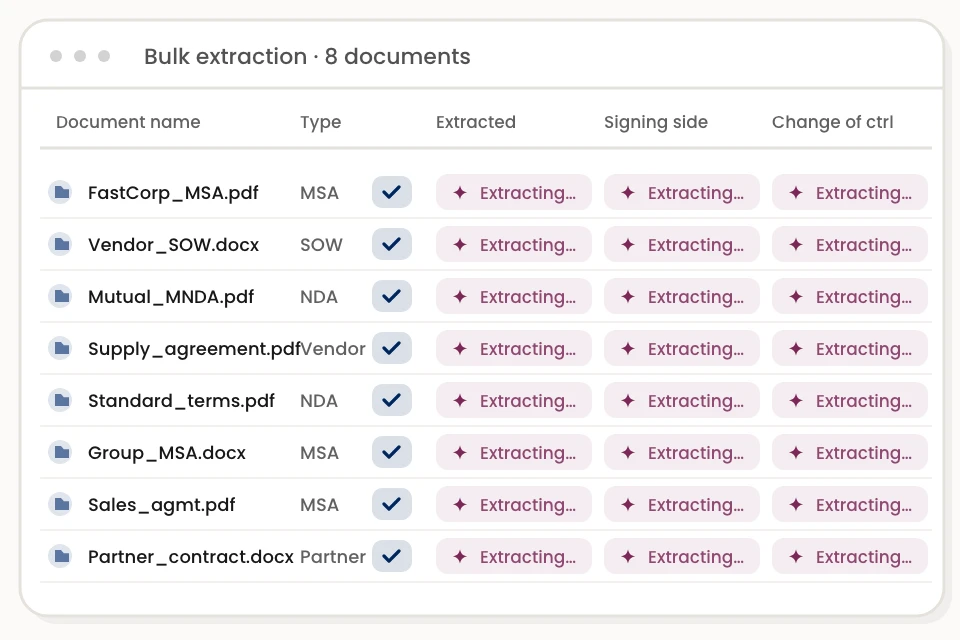Click the Sales_agmt.pdf file name
Viewport: 960px width, 640px height.
[x=162, y=505]
